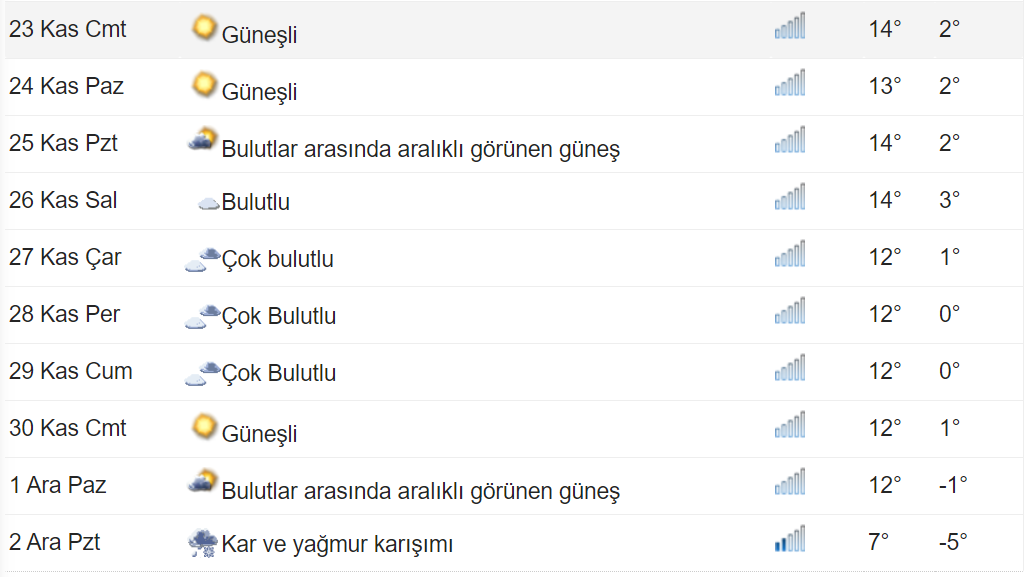
Task: Click the high temperature 7° for 2 Ara
Action: [878, 542]
